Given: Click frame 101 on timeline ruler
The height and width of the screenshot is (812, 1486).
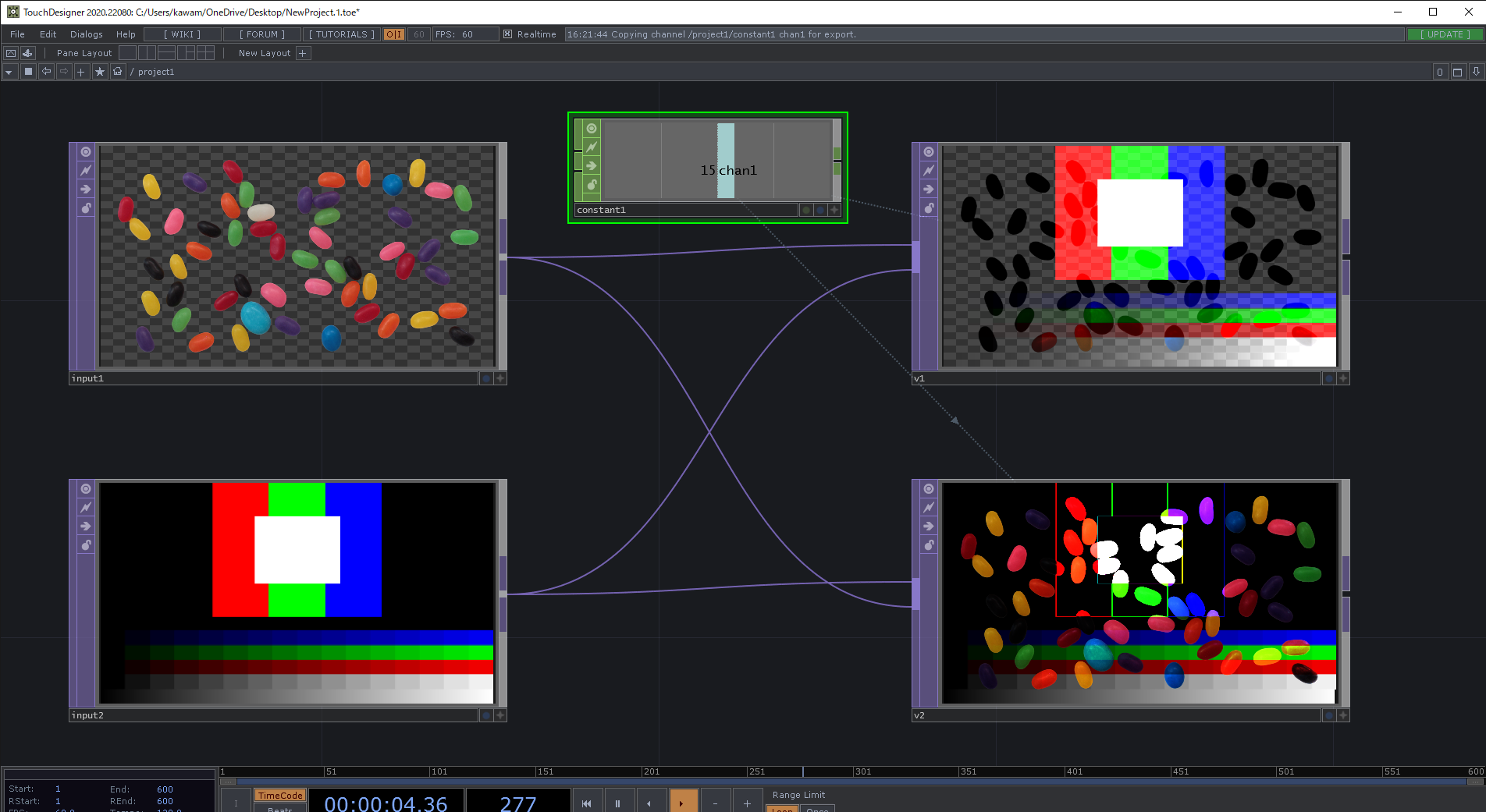Looking at the screenshot, I should click(x=439, y=771).
